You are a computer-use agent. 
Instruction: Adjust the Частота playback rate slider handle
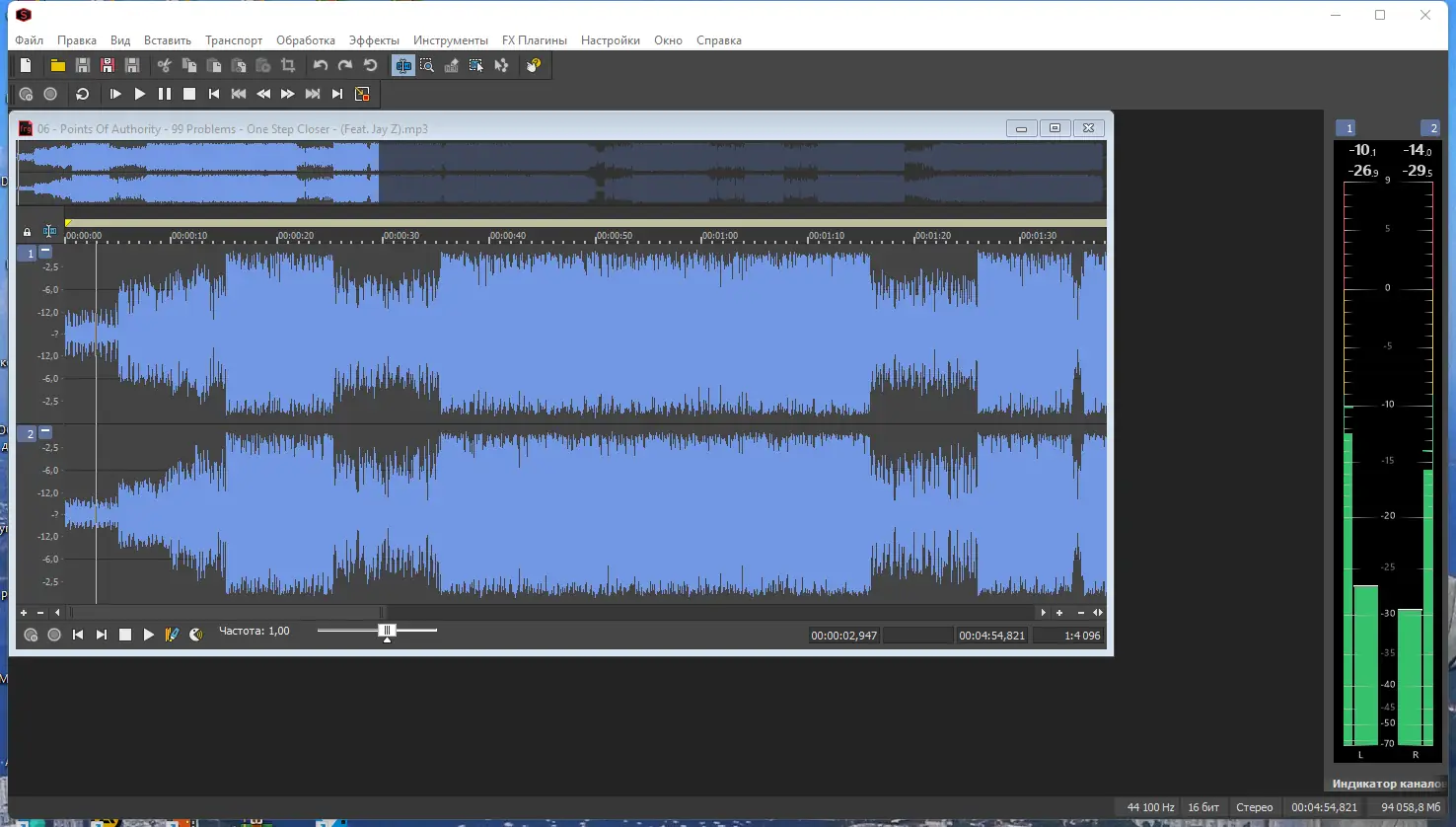(x=387, y=632)
